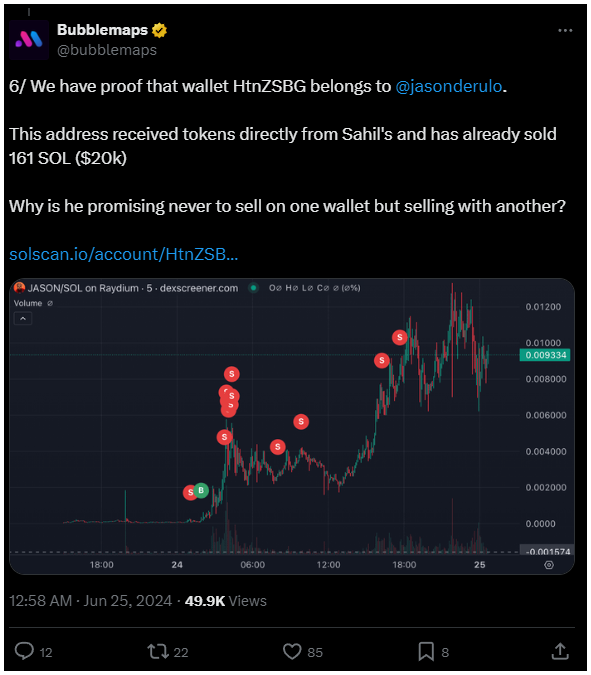This screenshot has height=675, width=591.
Task: Collapse the Volume indicator chevron
Action: coord(23,319)
